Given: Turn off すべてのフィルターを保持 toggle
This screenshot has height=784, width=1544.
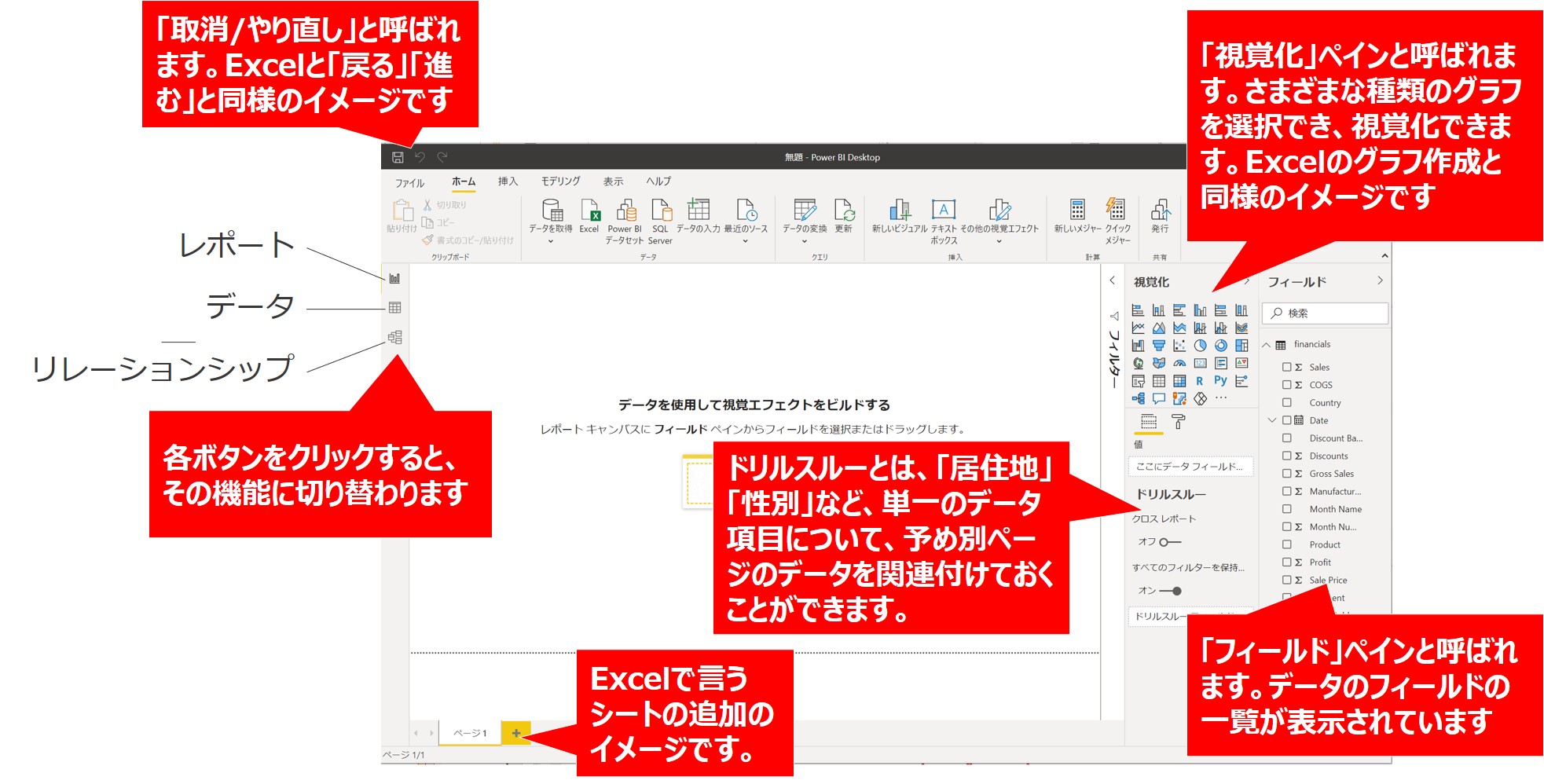Looking at the screenshot, I should pyautogui.click(x=1170, y=591).
